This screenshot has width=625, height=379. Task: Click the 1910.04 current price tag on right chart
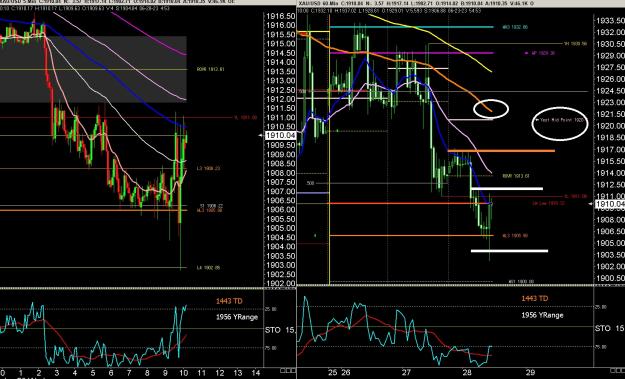(610, 204)
